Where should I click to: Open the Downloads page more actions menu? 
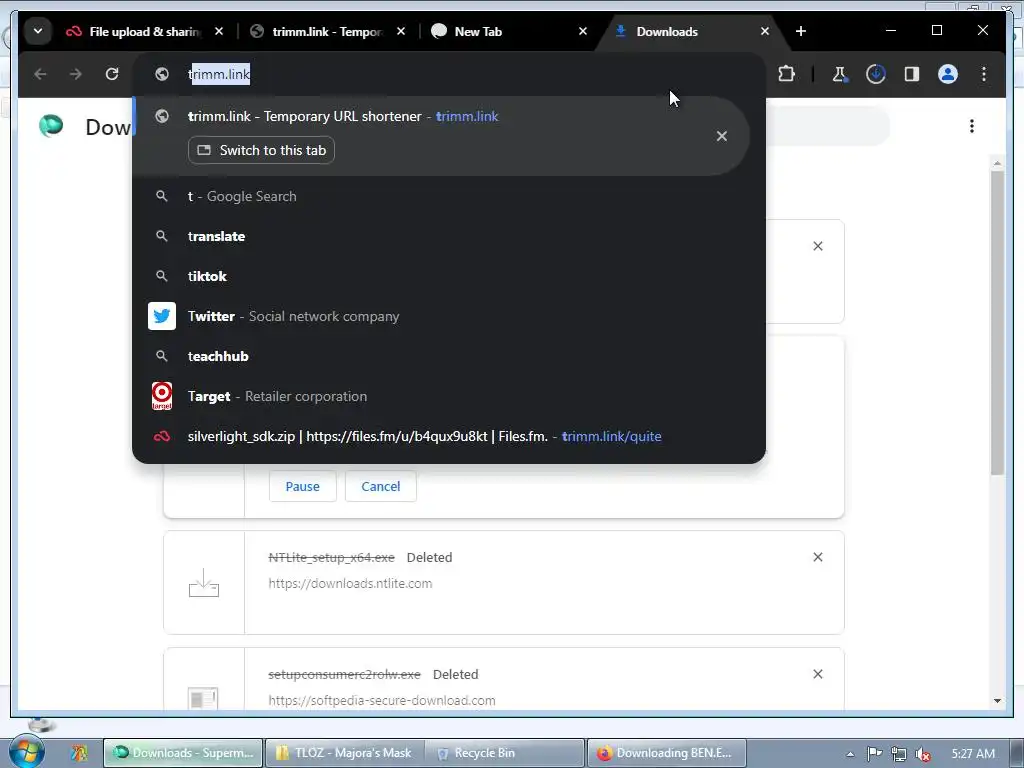point(972,126)
